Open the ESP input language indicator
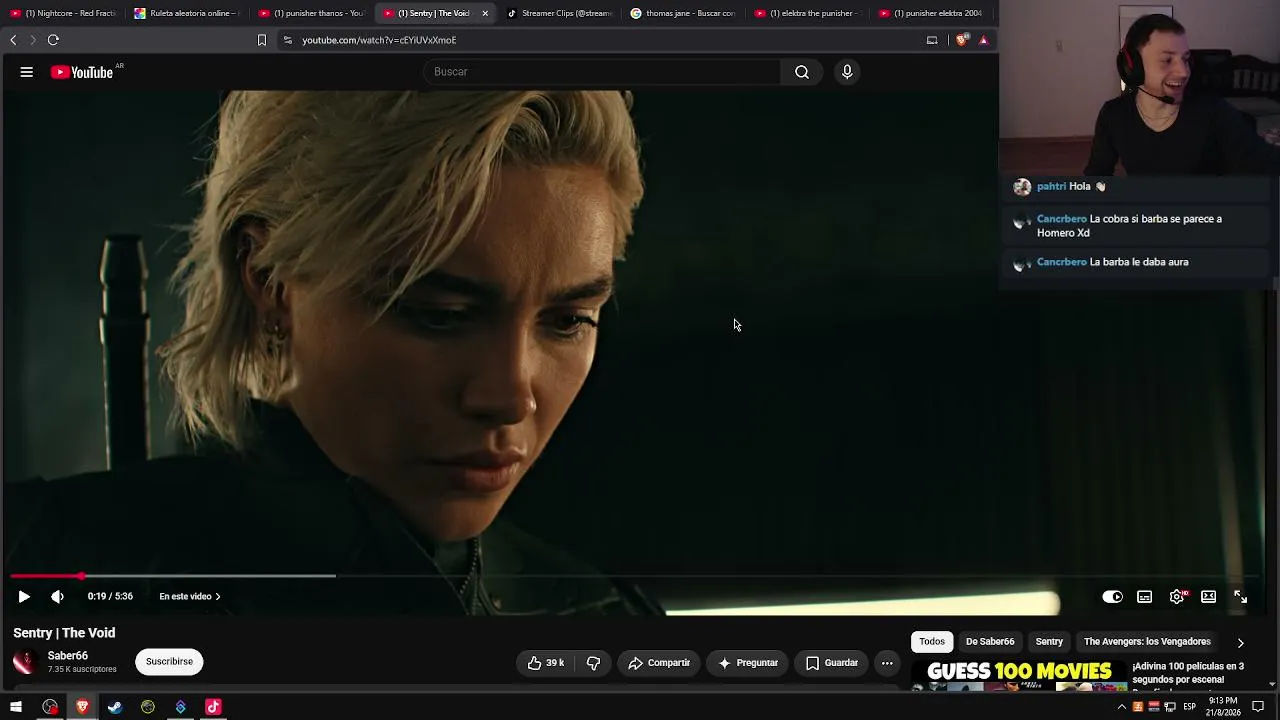The height and width of the screenshot is (720, 1280). point(1190,707)
